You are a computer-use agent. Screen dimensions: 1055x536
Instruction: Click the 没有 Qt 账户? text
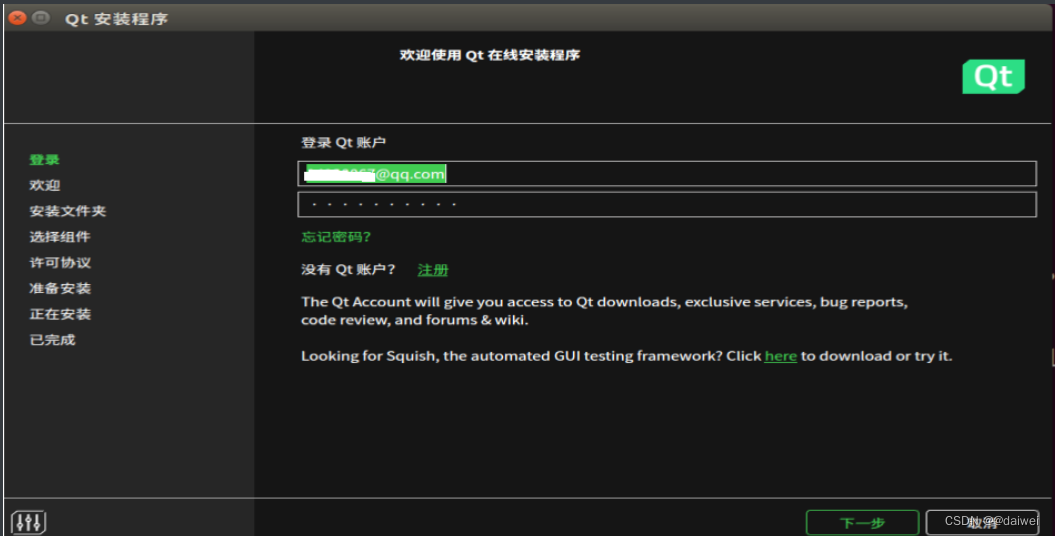[x=348, y=270]
